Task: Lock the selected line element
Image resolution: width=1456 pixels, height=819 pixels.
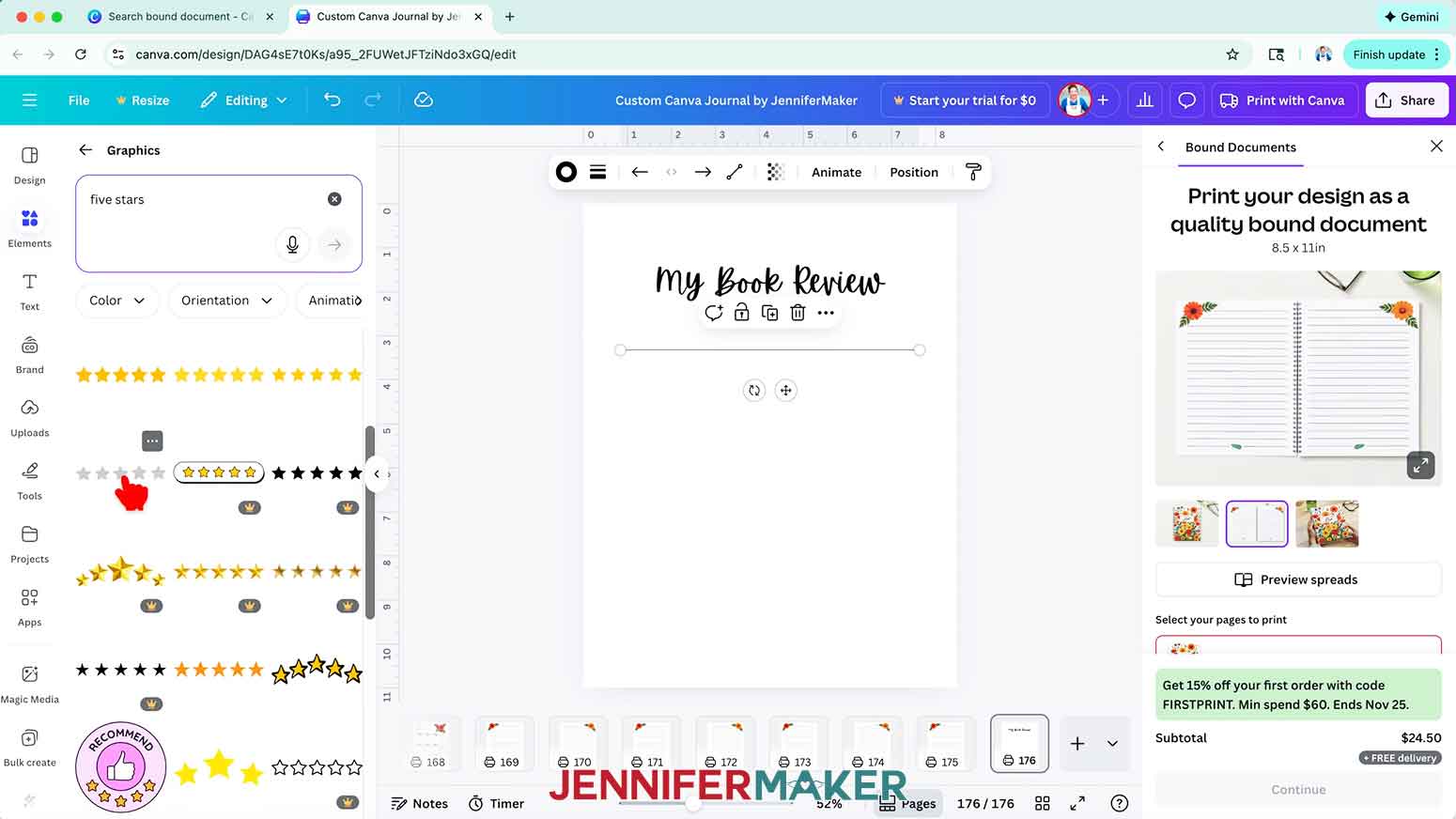Action: pyautogui.click(x=741, y=313)
